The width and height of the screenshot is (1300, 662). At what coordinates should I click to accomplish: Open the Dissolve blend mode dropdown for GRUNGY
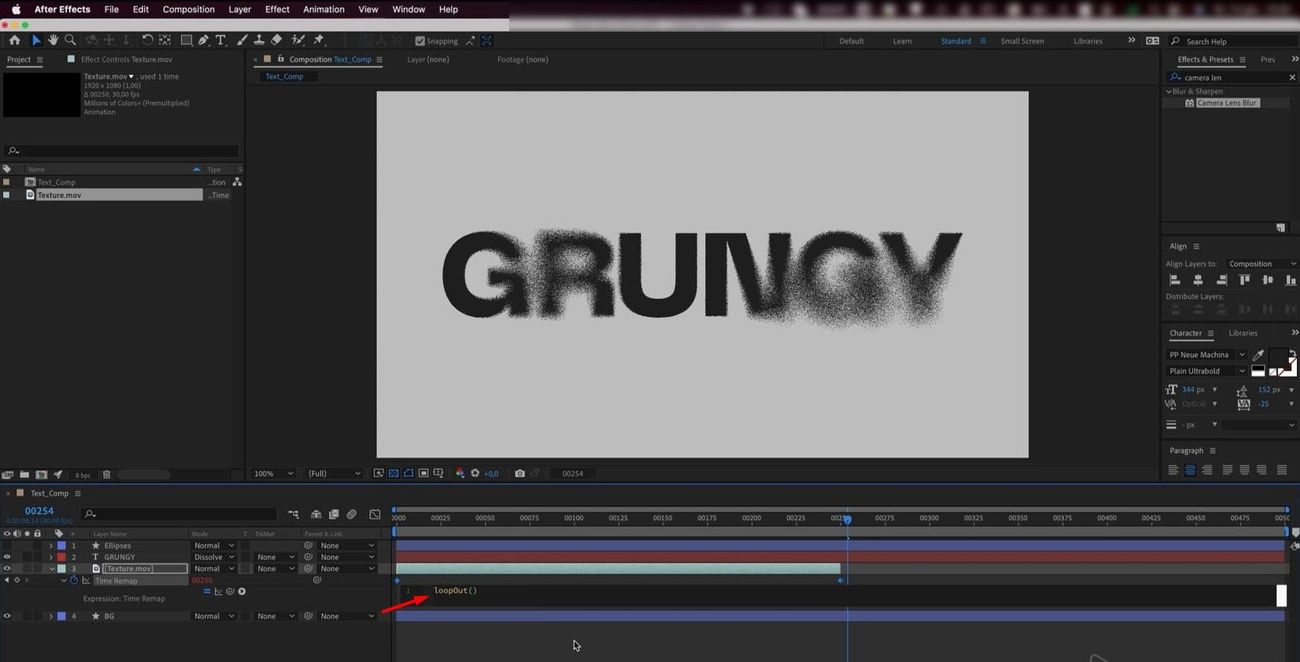pyautogui.click(x=214, y=557)
